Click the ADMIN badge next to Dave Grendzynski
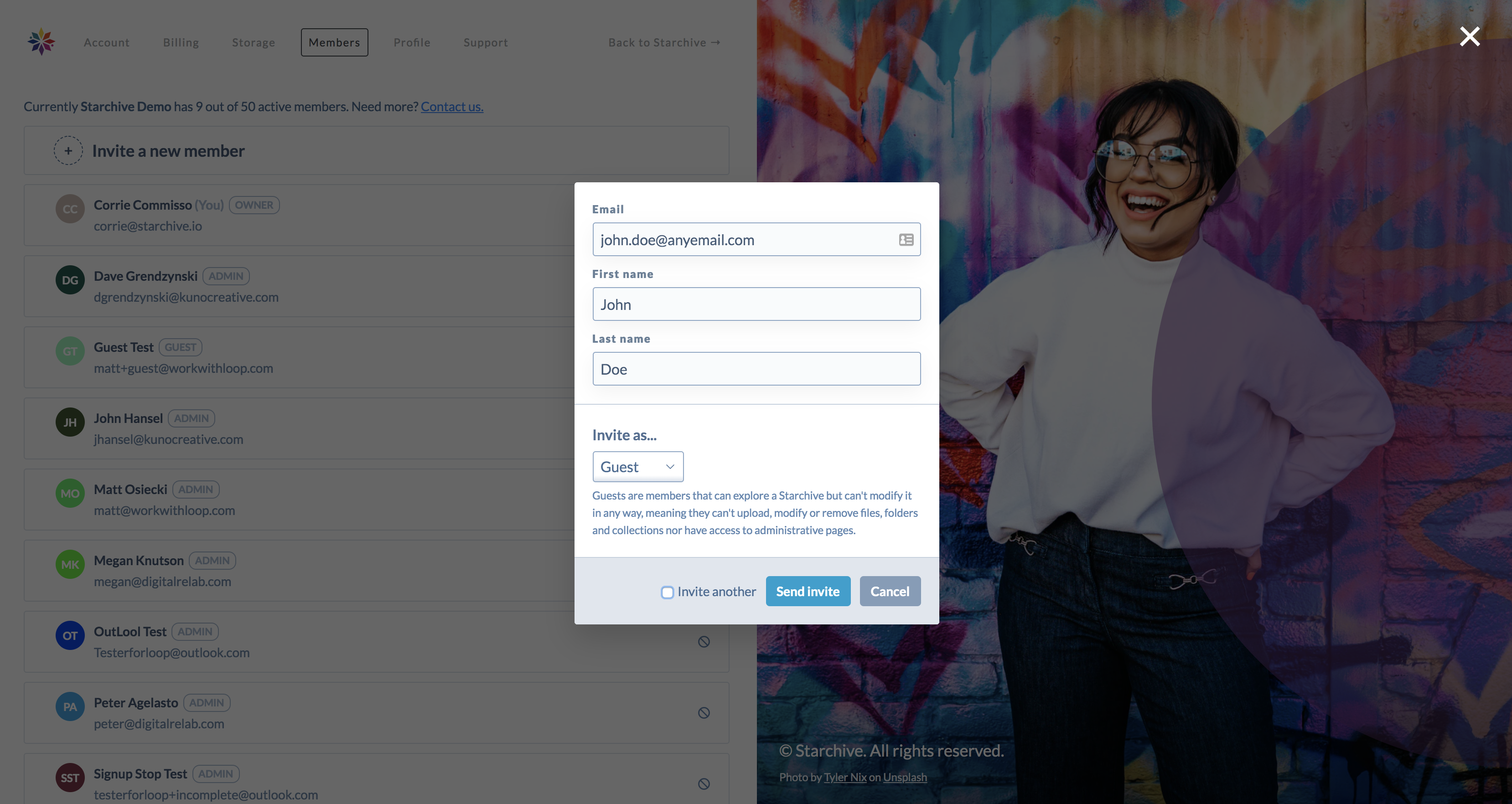This screenshot has height=804, width=1512. 226,276
